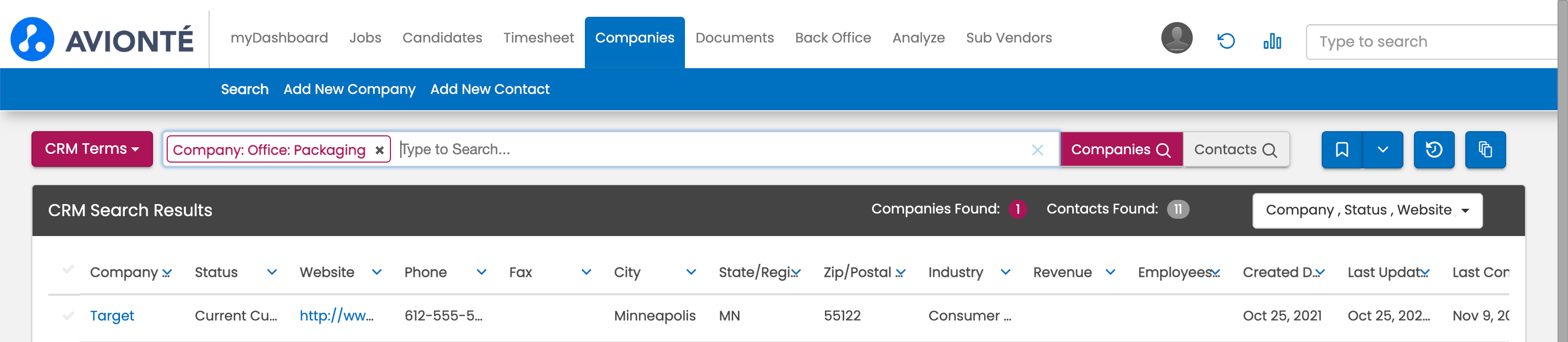
Task: Click the bookmark saved search icon
Action: point(1342,149)
